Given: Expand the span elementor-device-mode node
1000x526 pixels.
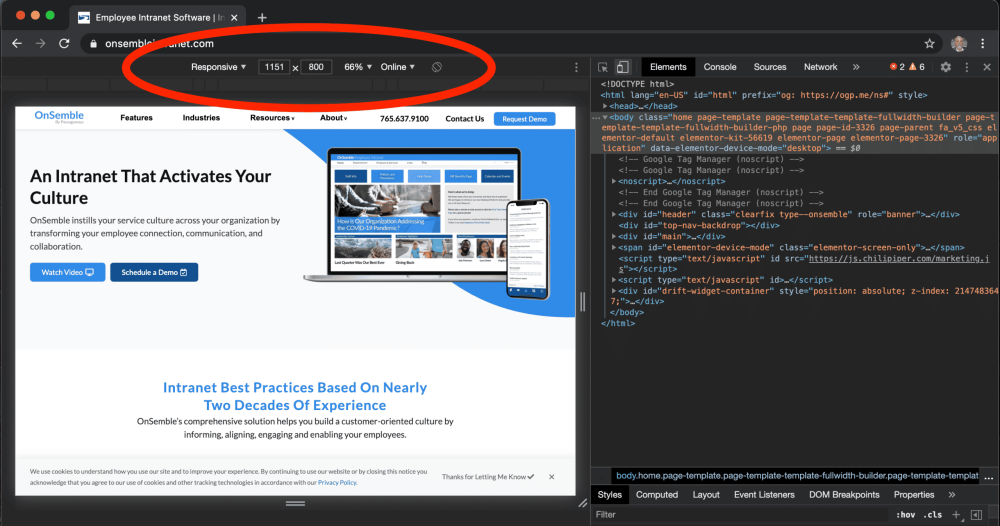Looking at the screenshot, I should coord(614,247).
